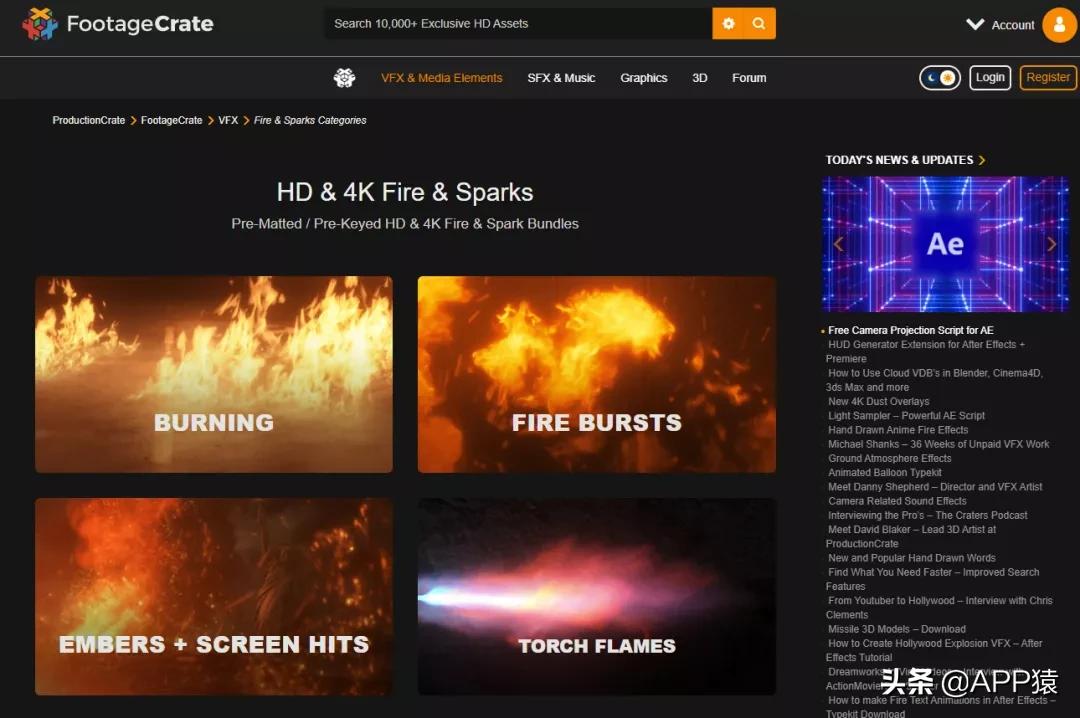Open the SFX & Music menu
1080x718 pixels.
tap(561, 78)
